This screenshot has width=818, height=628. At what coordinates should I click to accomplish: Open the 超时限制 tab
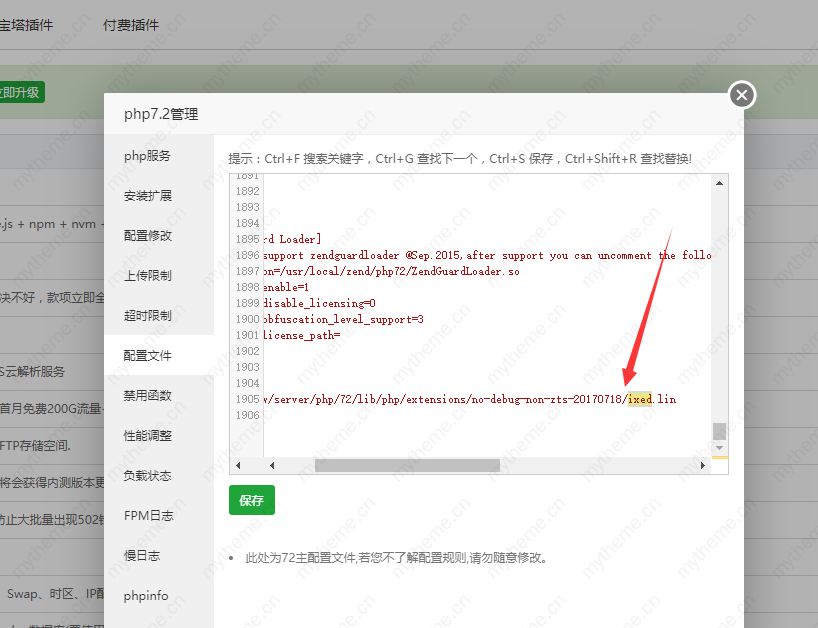click(x=147, y=316)
